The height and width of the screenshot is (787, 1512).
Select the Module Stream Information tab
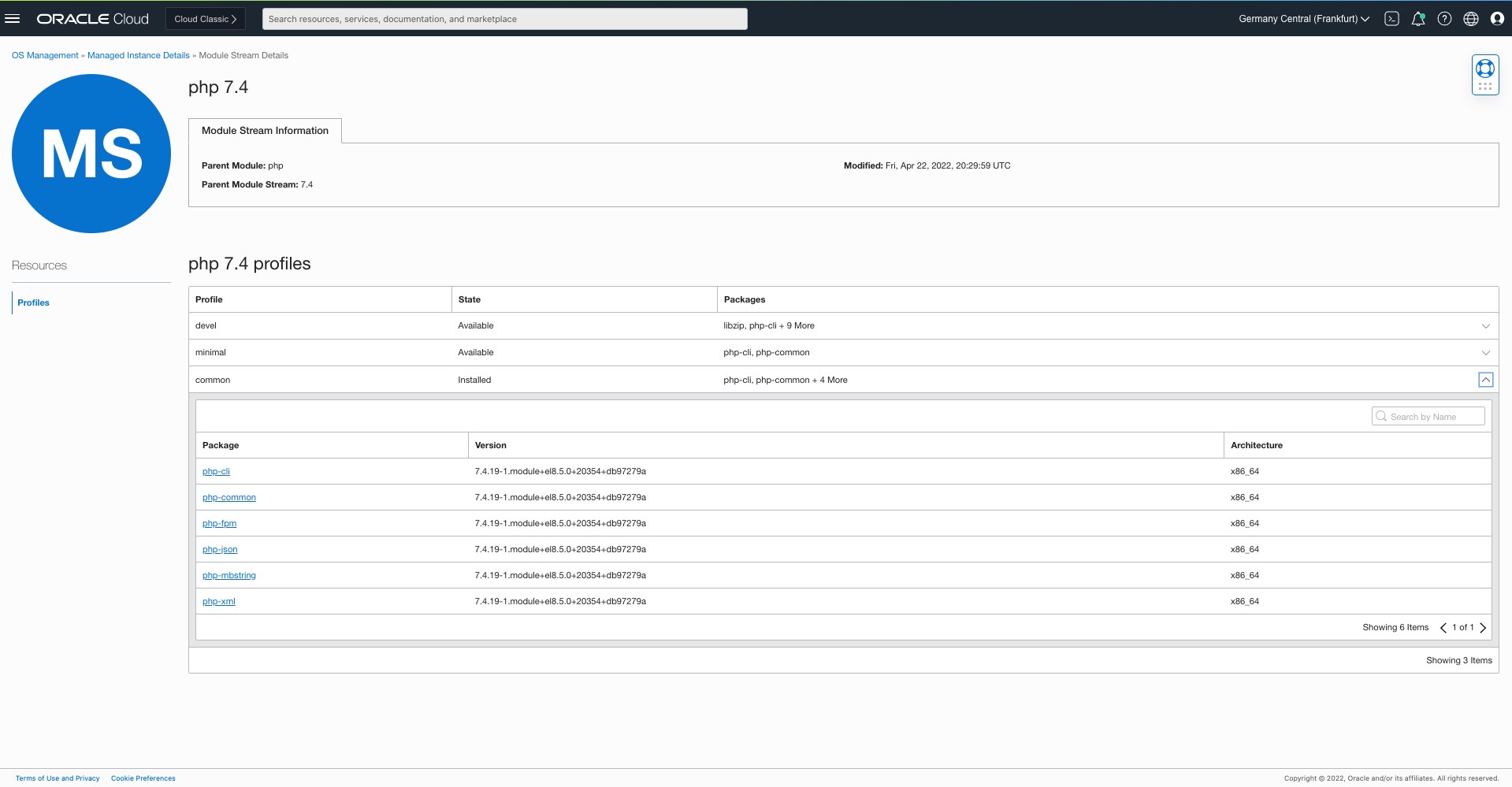(265, 131)
